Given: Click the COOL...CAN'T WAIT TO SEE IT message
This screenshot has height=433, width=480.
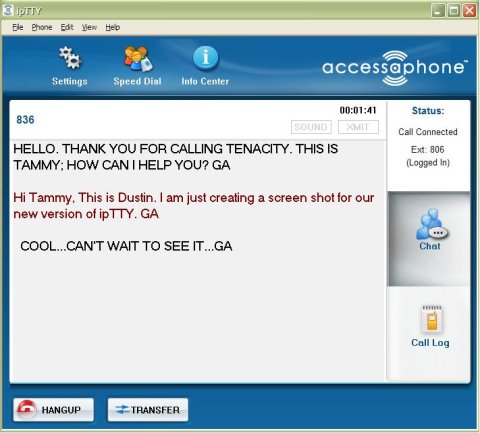Looking at the screenshot, I should 126,246.
